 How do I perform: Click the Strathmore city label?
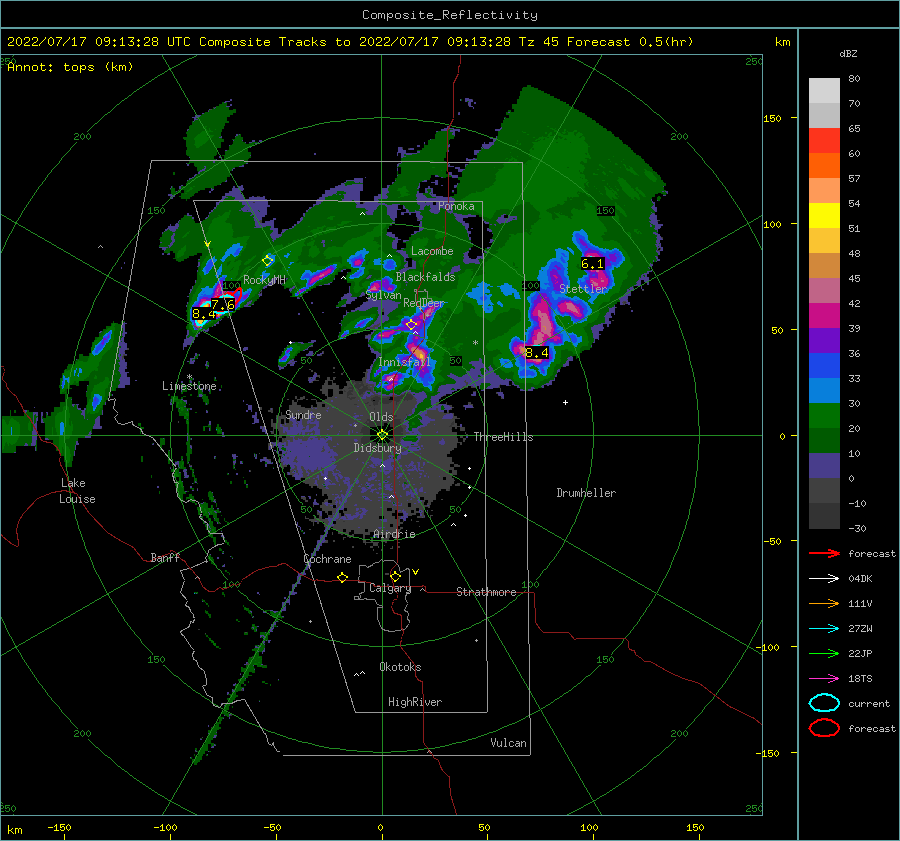[x=486, y=592]
